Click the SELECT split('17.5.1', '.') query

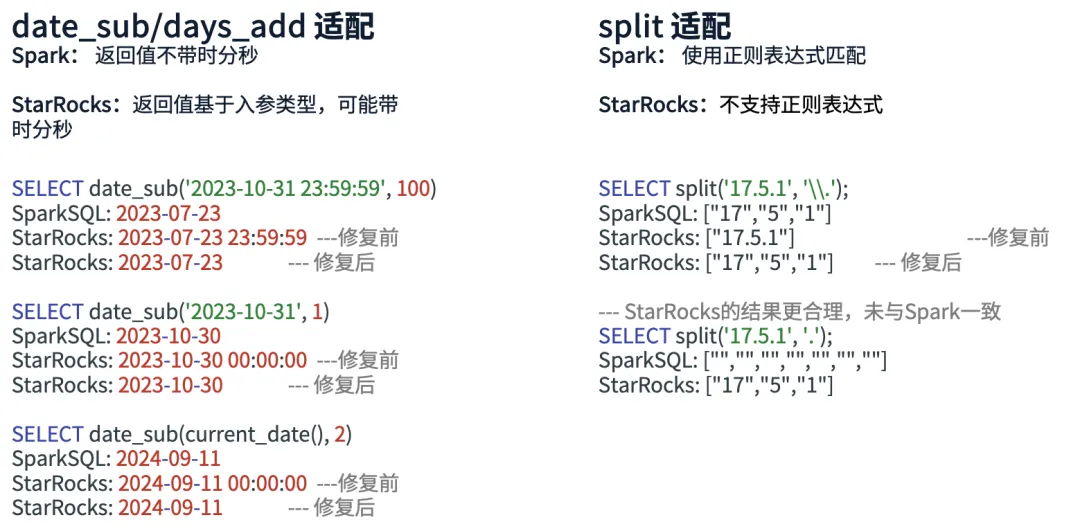(716, 336)
